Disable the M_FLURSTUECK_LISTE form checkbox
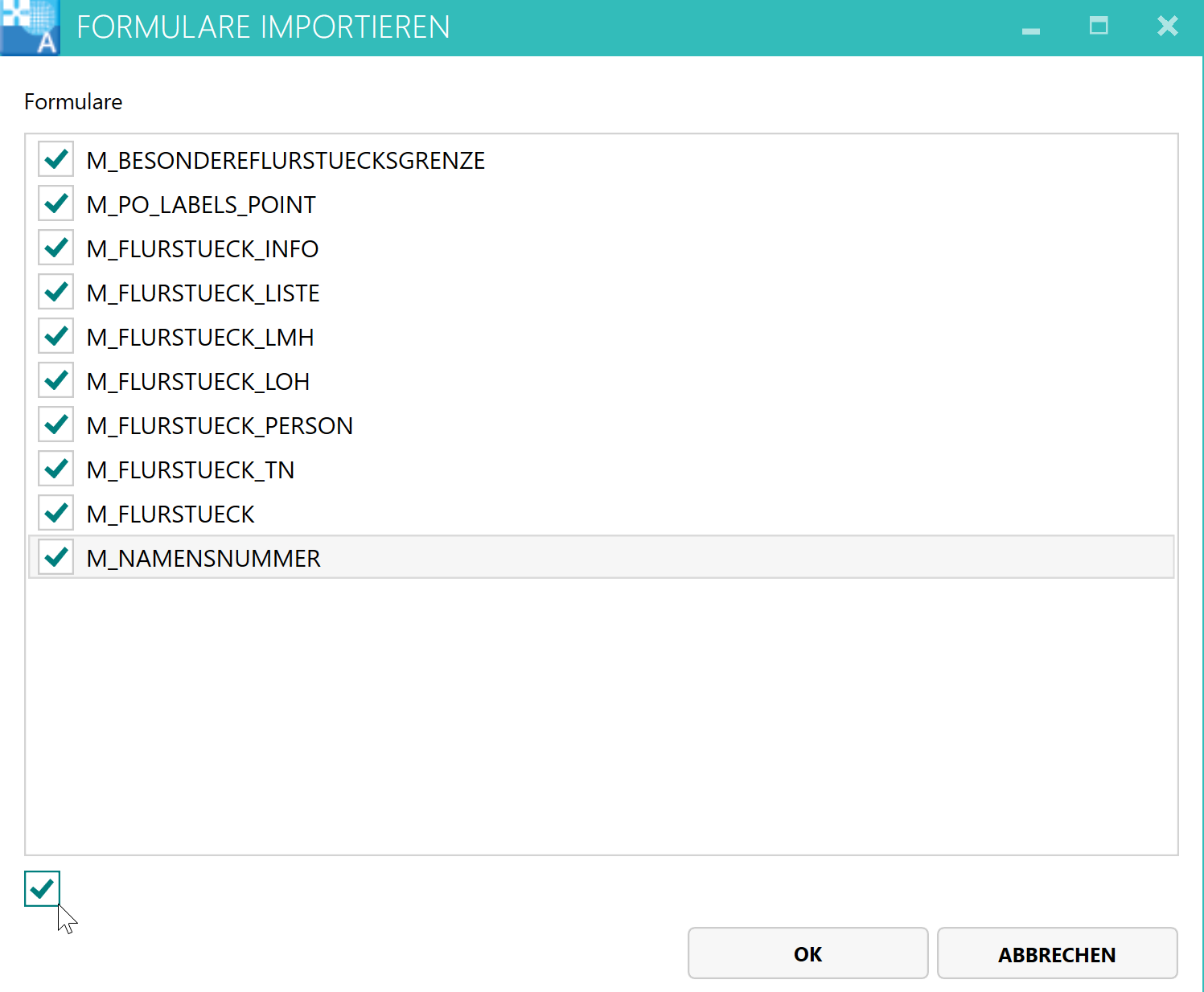 56,292
